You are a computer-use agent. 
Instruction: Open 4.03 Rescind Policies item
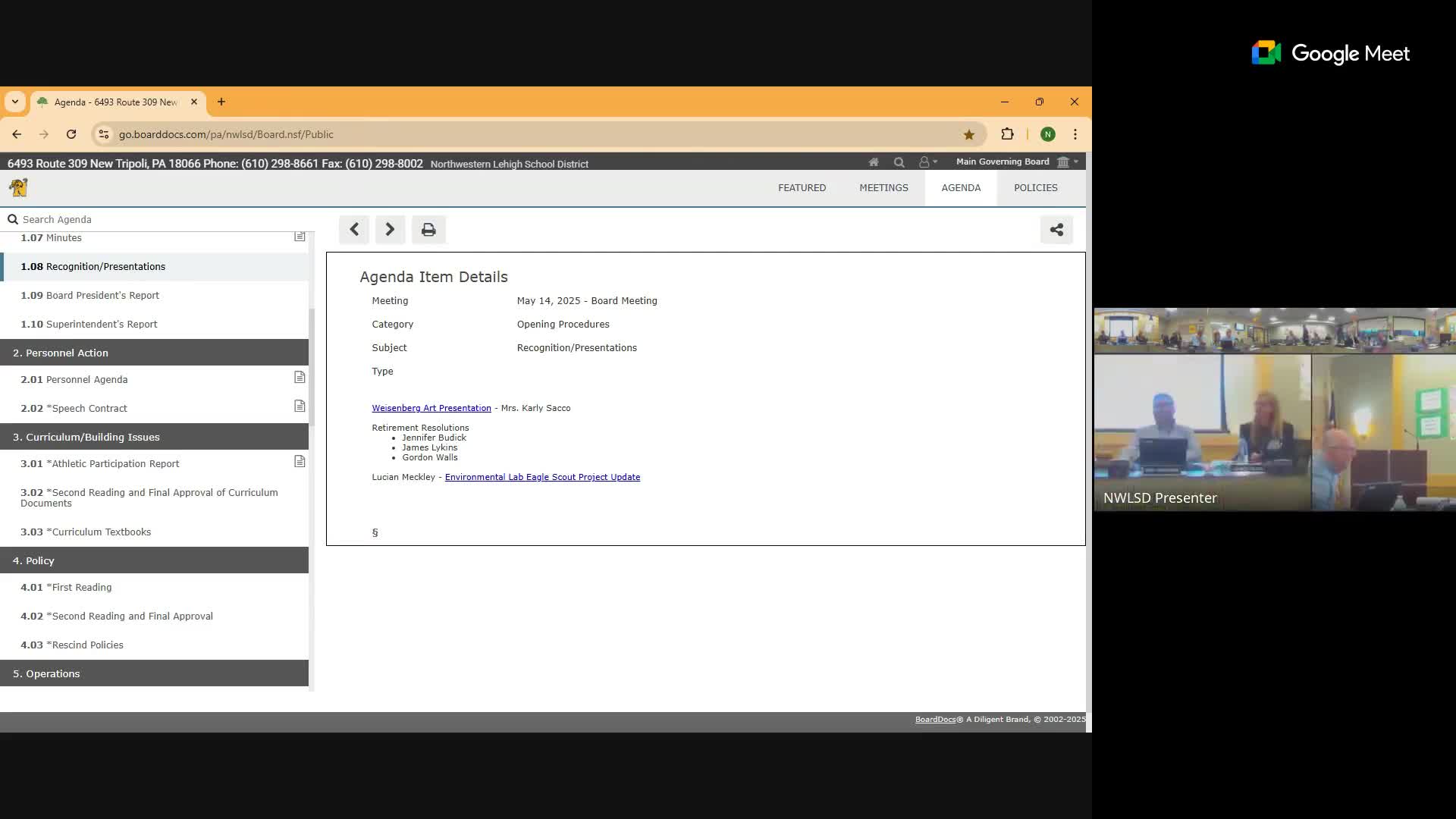click(155, 645)
